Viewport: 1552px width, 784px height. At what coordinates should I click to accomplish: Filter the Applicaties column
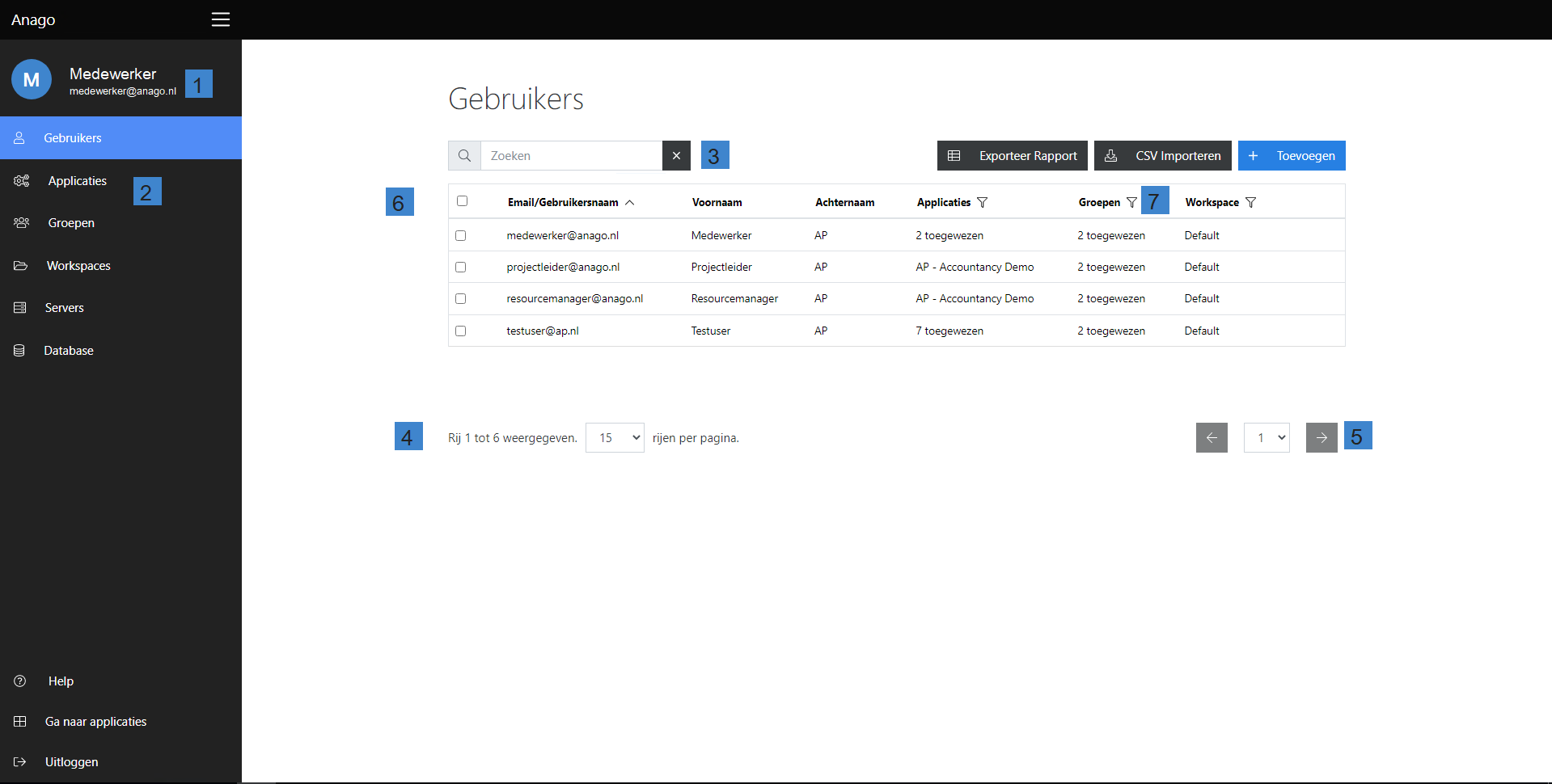982,203
